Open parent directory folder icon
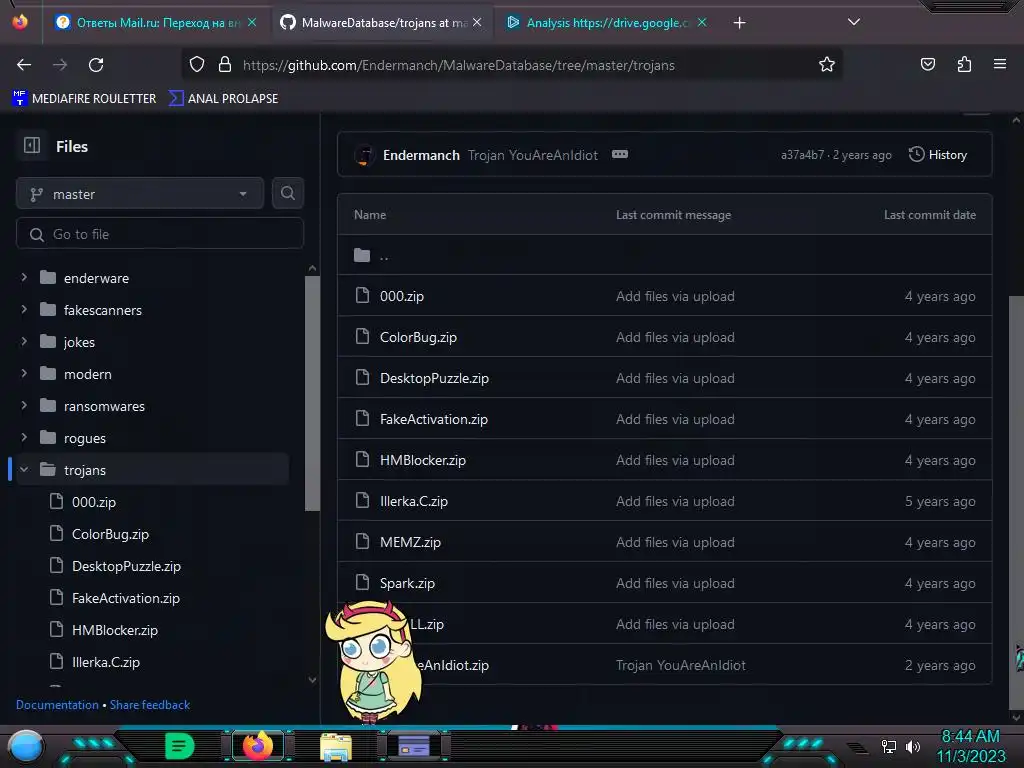1024x768 pixels. [362, 255]
